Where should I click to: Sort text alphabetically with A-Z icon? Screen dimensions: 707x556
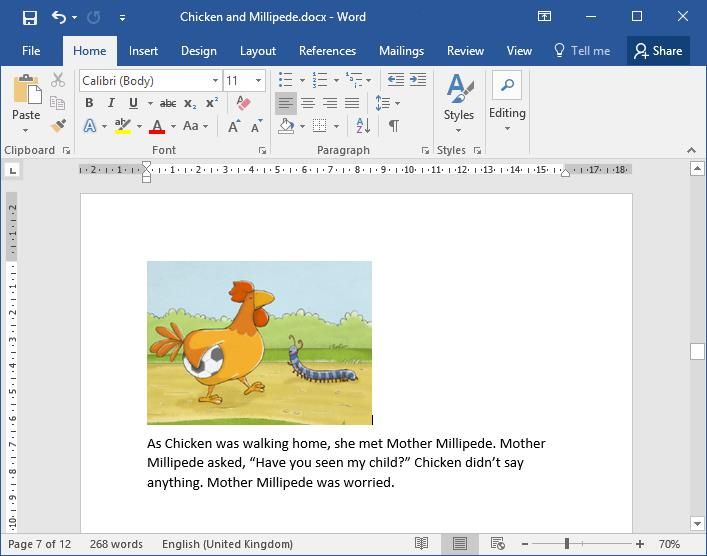[x=363, y=126]
